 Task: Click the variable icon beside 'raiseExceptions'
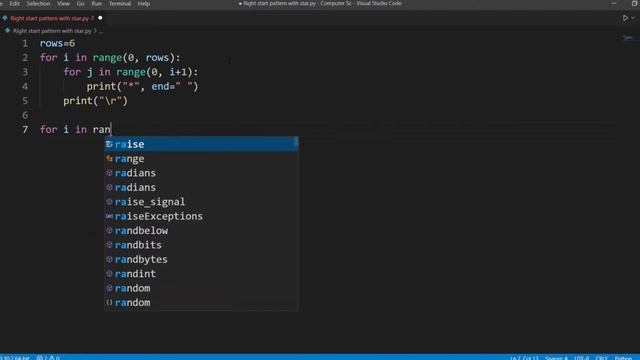[109, 216]
